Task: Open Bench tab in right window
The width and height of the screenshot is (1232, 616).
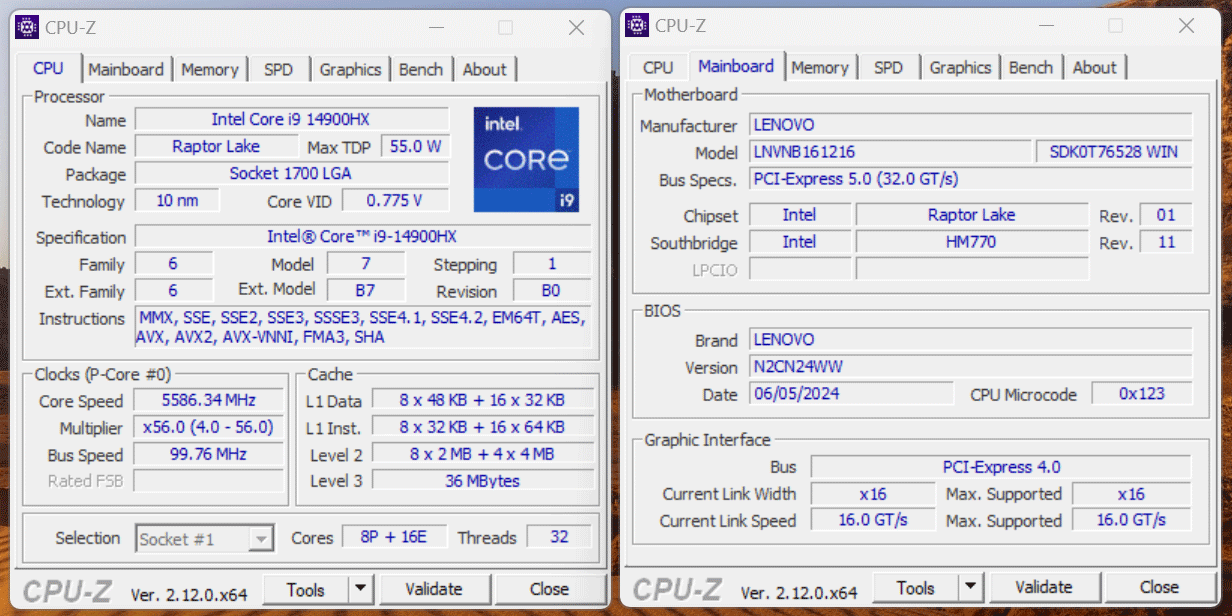Action: click(x=1031, y=67)
